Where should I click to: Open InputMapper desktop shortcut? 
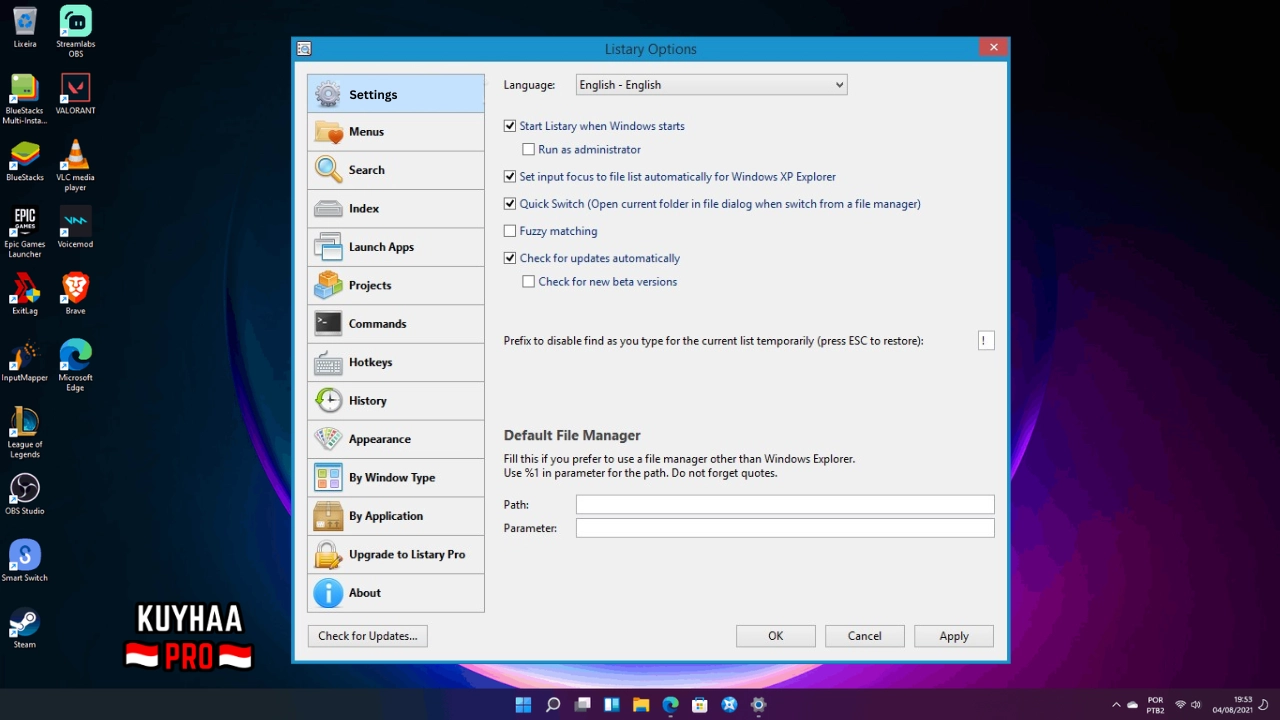coord(25,361)
